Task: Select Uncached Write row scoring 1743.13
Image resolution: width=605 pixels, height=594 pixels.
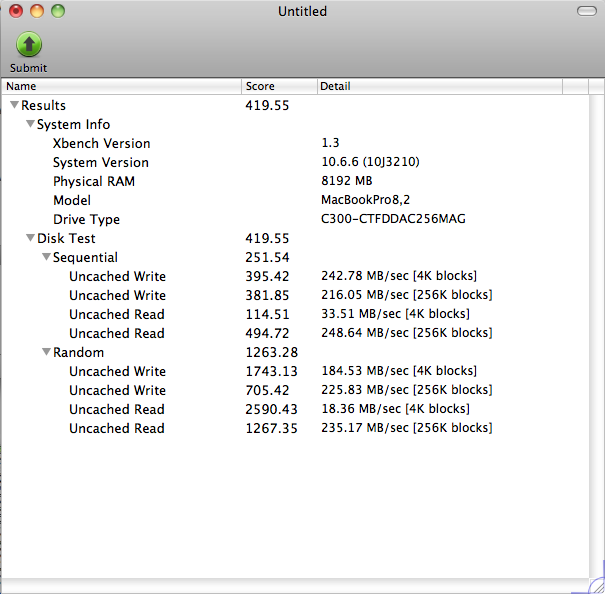Action: [296, 371]
